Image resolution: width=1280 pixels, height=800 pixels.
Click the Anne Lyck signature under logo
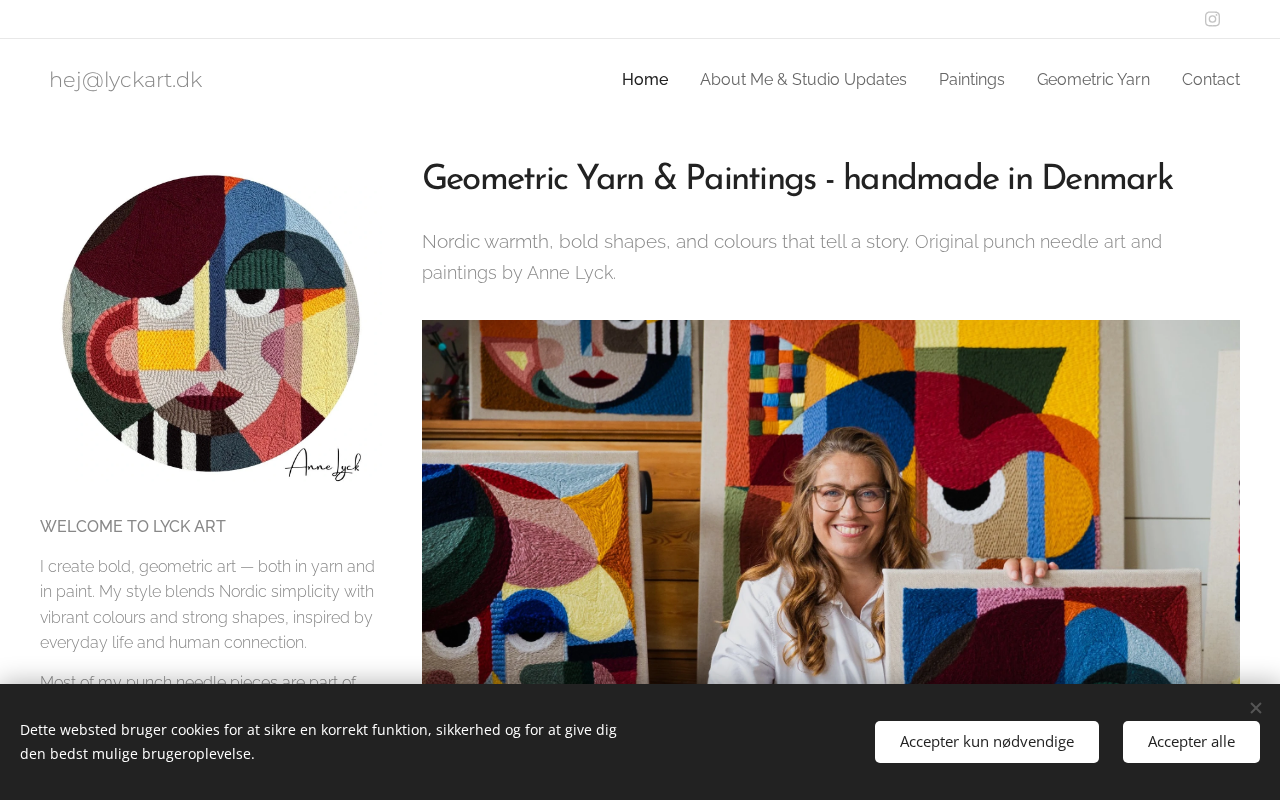tap(323, 464)
